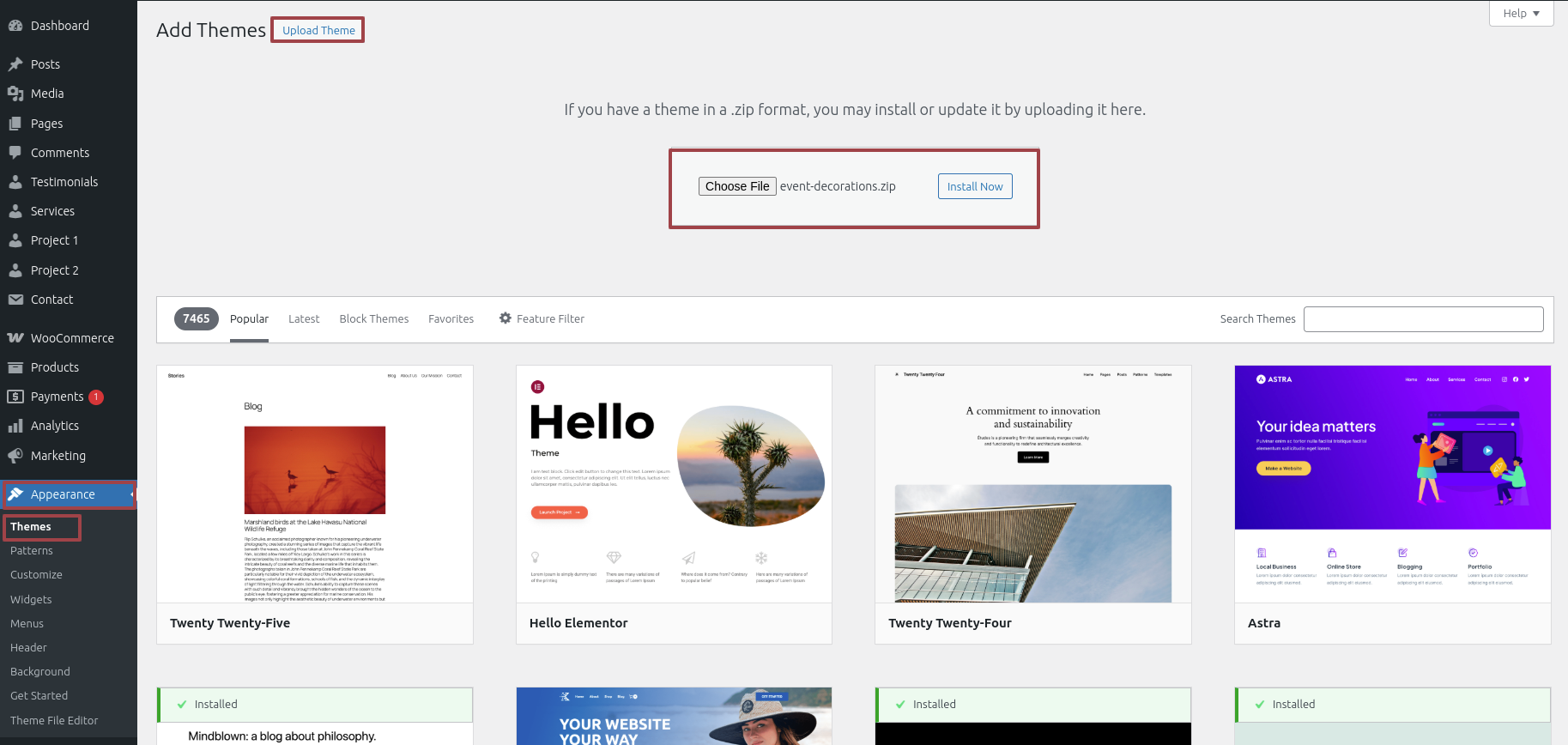This screenshot has width=1568, height=745.
Task: Click the Astra theme name
Action: point(1264,623)
